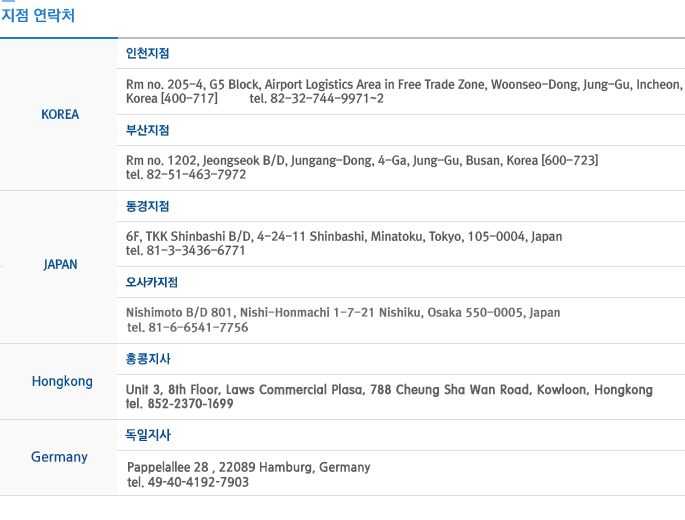Image resolution: width=685 pixels, height=520 pixels.
Task: Open the 동경지점 branch title
Action: click(x=147, y=206)
